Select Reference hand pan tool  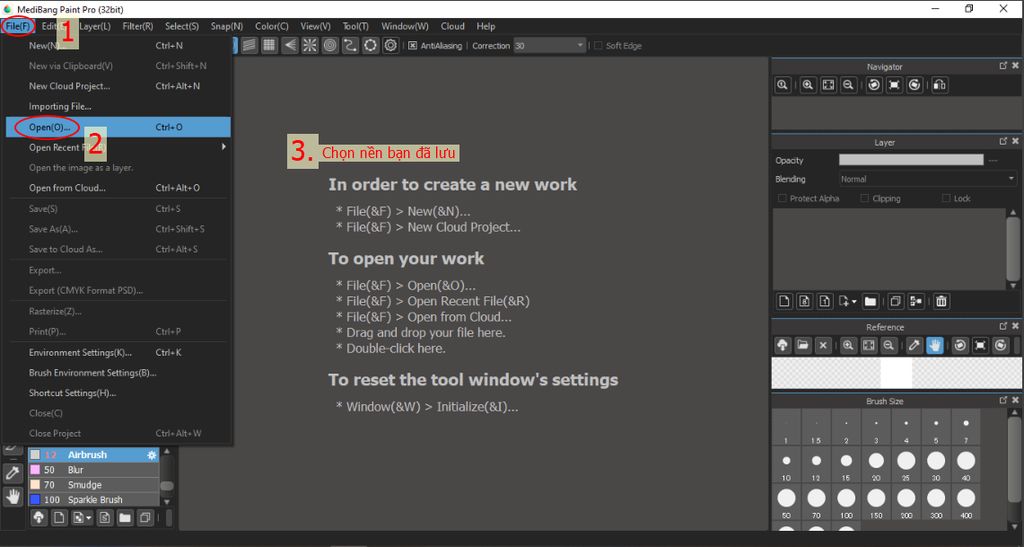tap(935, 345)
